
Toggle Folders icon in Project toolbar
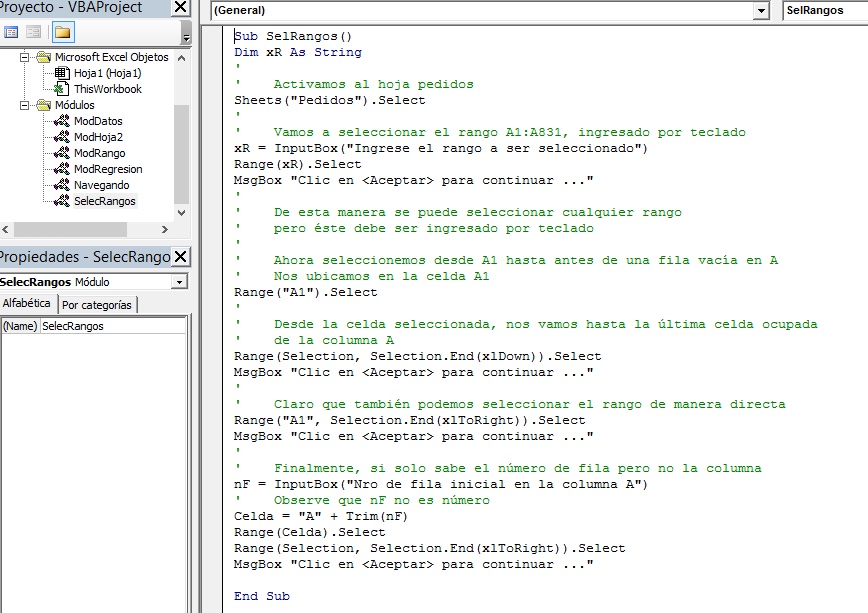(x=63, y=33)
